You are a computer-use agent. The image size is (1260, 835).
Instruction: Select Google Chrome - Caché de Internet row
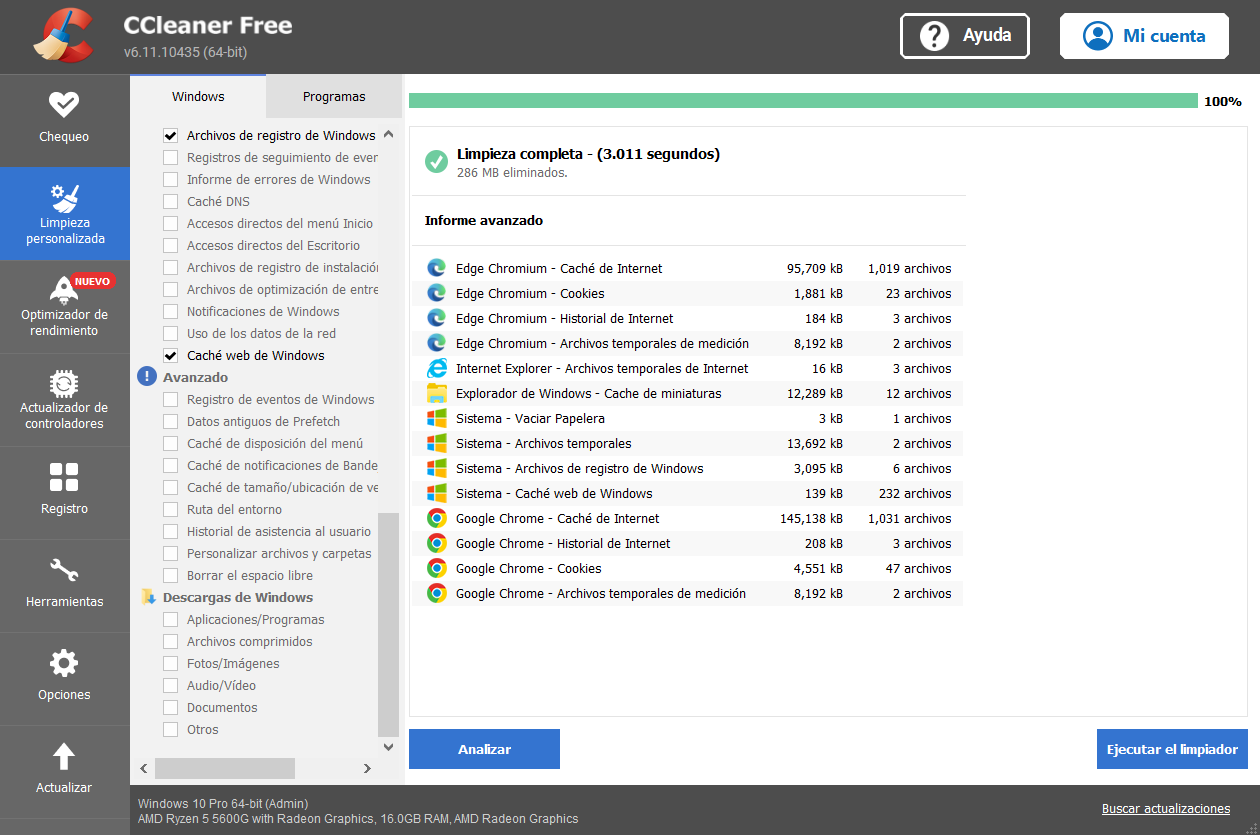pyautogui.click(x=689, y=518)
